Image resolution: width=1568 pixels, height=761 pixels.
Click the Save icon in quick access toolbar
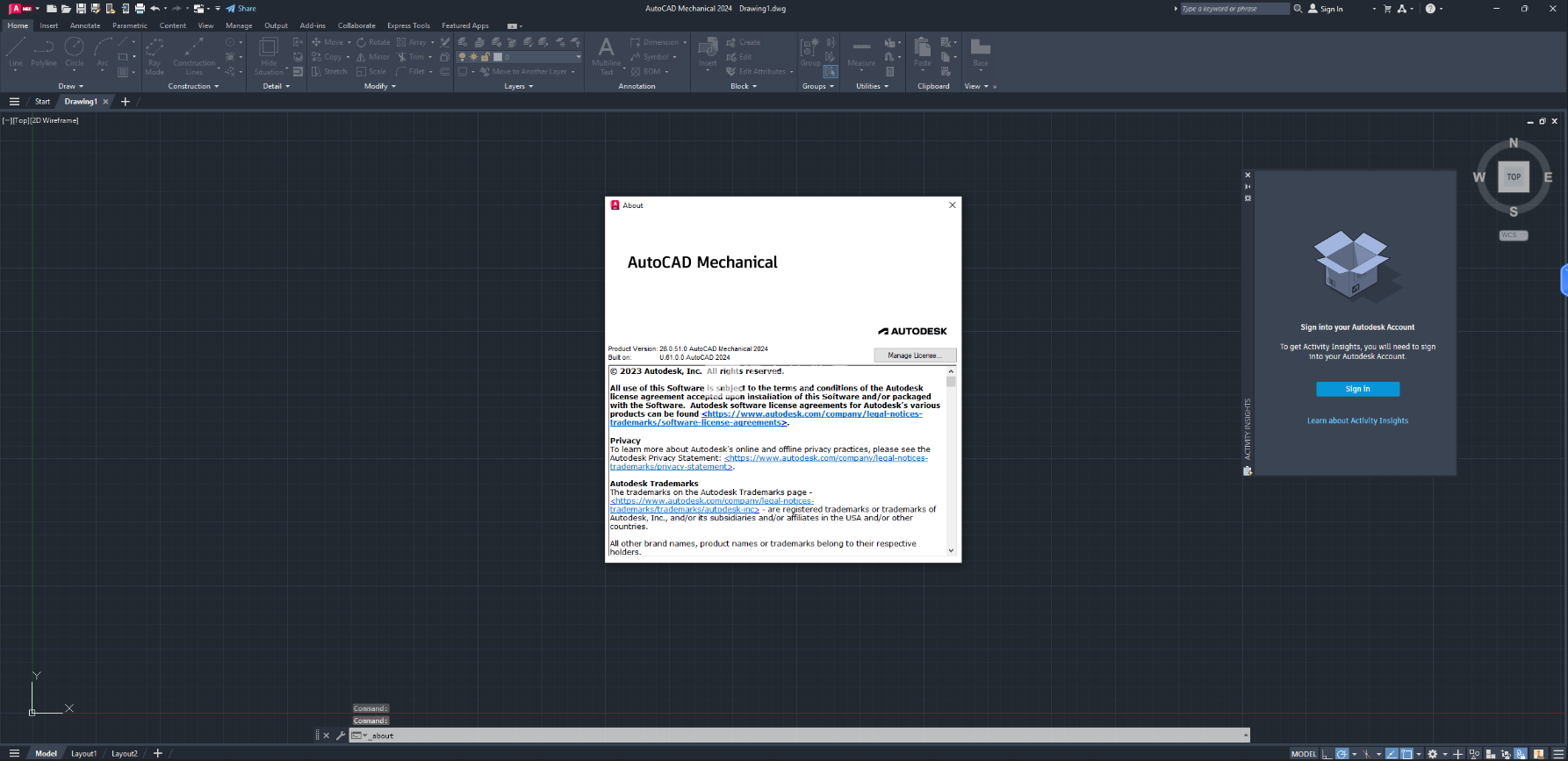pyautogui.click(x=81, y=9)
